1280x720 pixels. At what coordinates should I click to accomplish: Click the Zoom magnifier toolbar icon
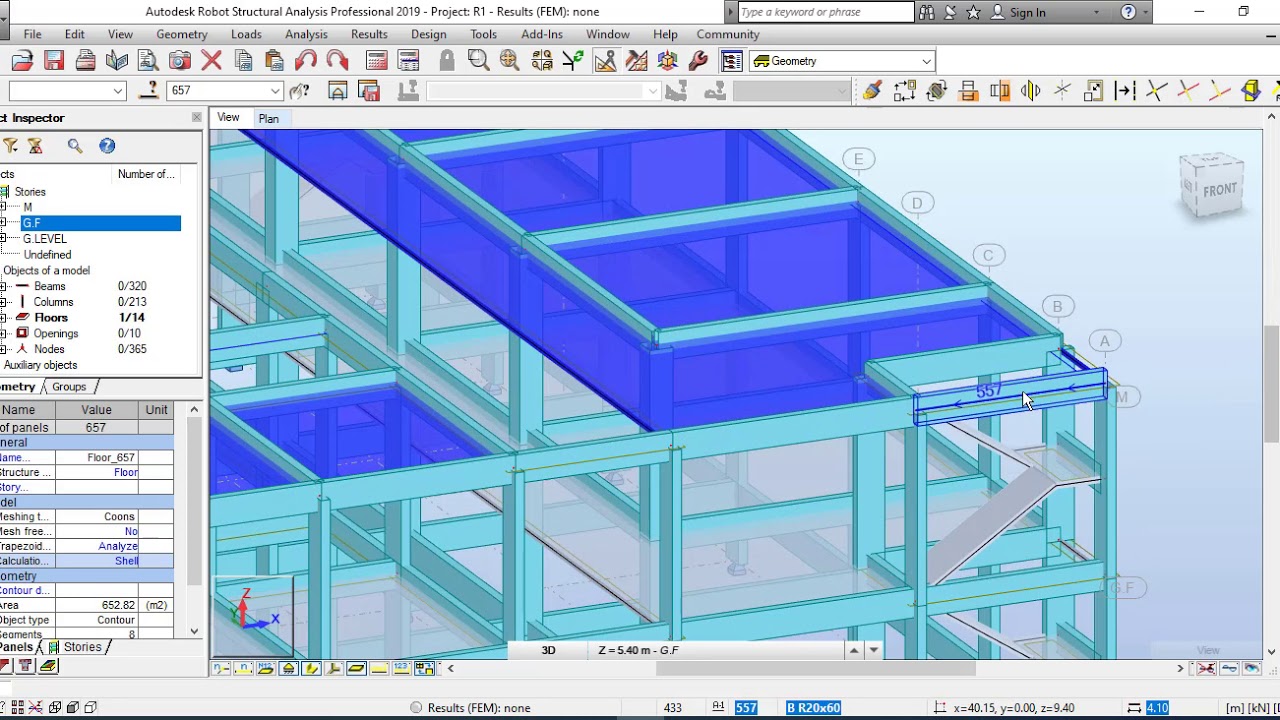pos(478,61)
